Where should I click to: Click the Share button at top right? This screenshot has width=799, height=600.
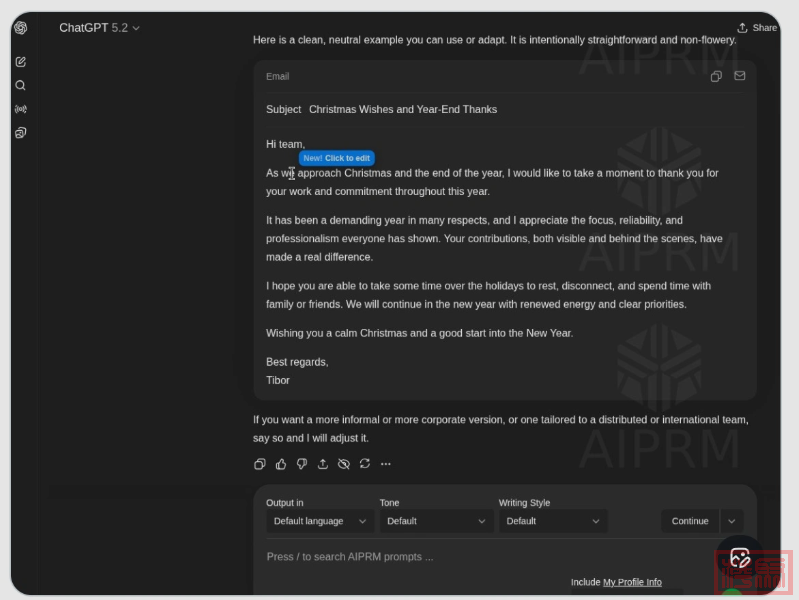(757, 28)
